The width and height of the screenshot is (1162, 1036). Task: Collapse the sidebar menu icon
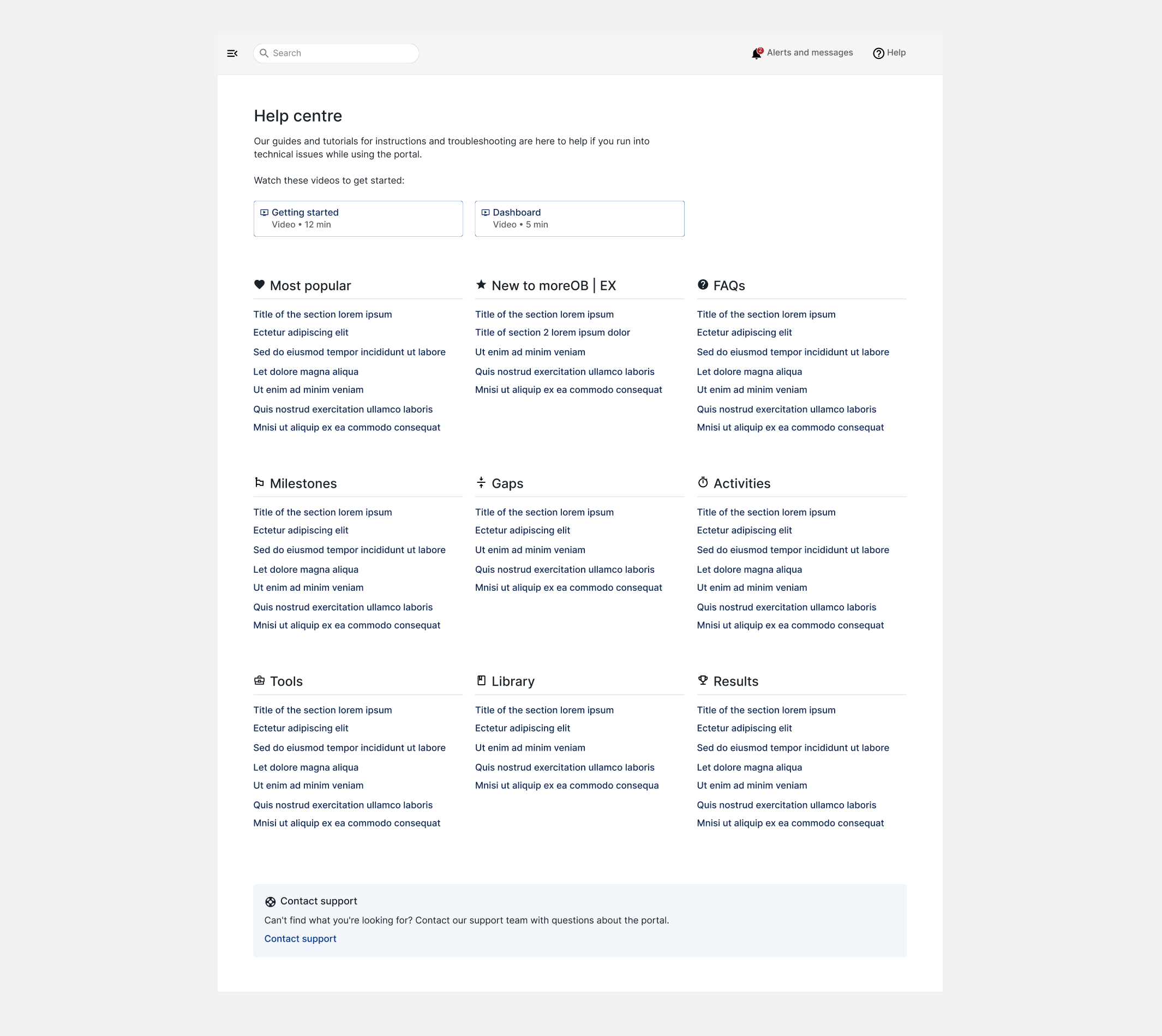[x=232, y=53]
